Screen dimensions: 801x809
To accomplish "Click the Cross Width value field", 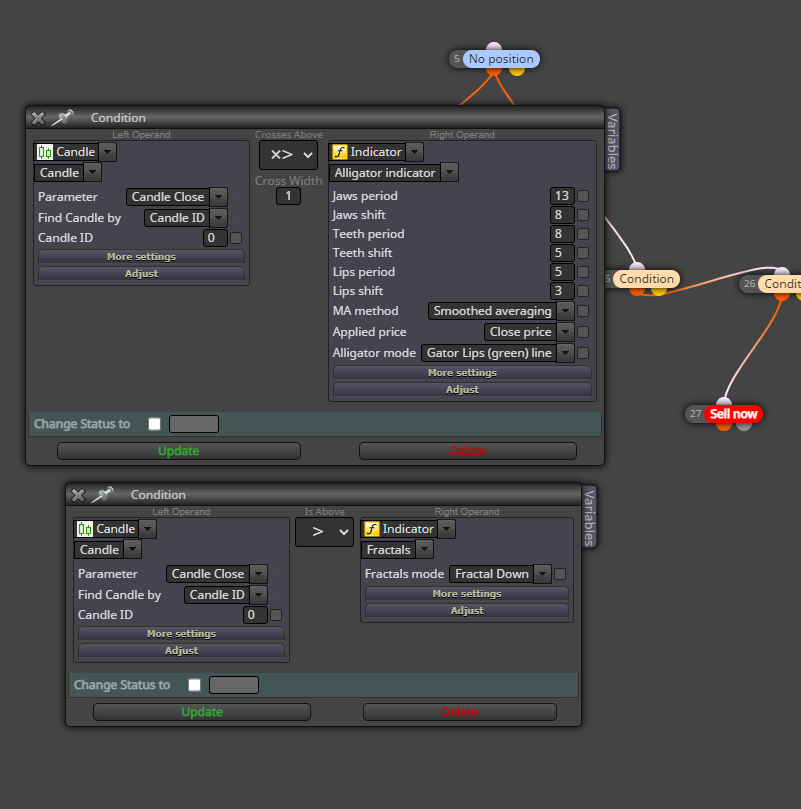I will tap(289, 196).
